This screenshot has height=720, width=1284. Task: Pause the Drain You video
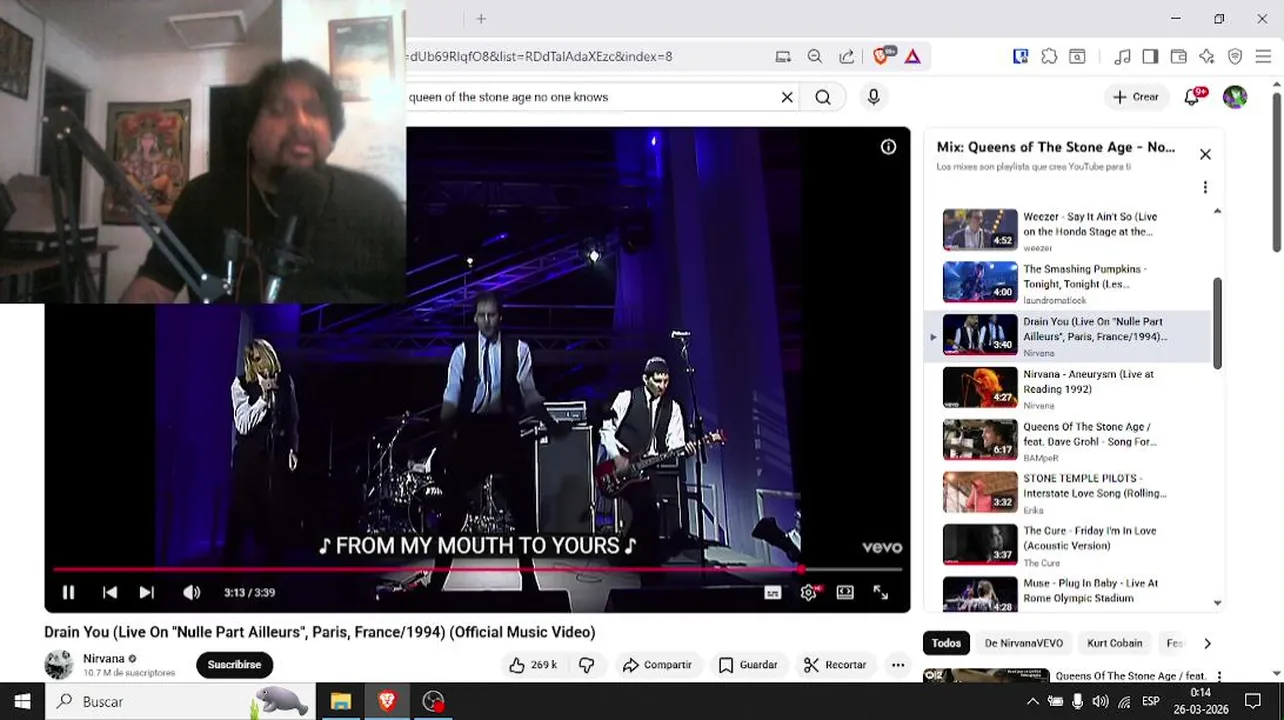[x=68, y=592]
